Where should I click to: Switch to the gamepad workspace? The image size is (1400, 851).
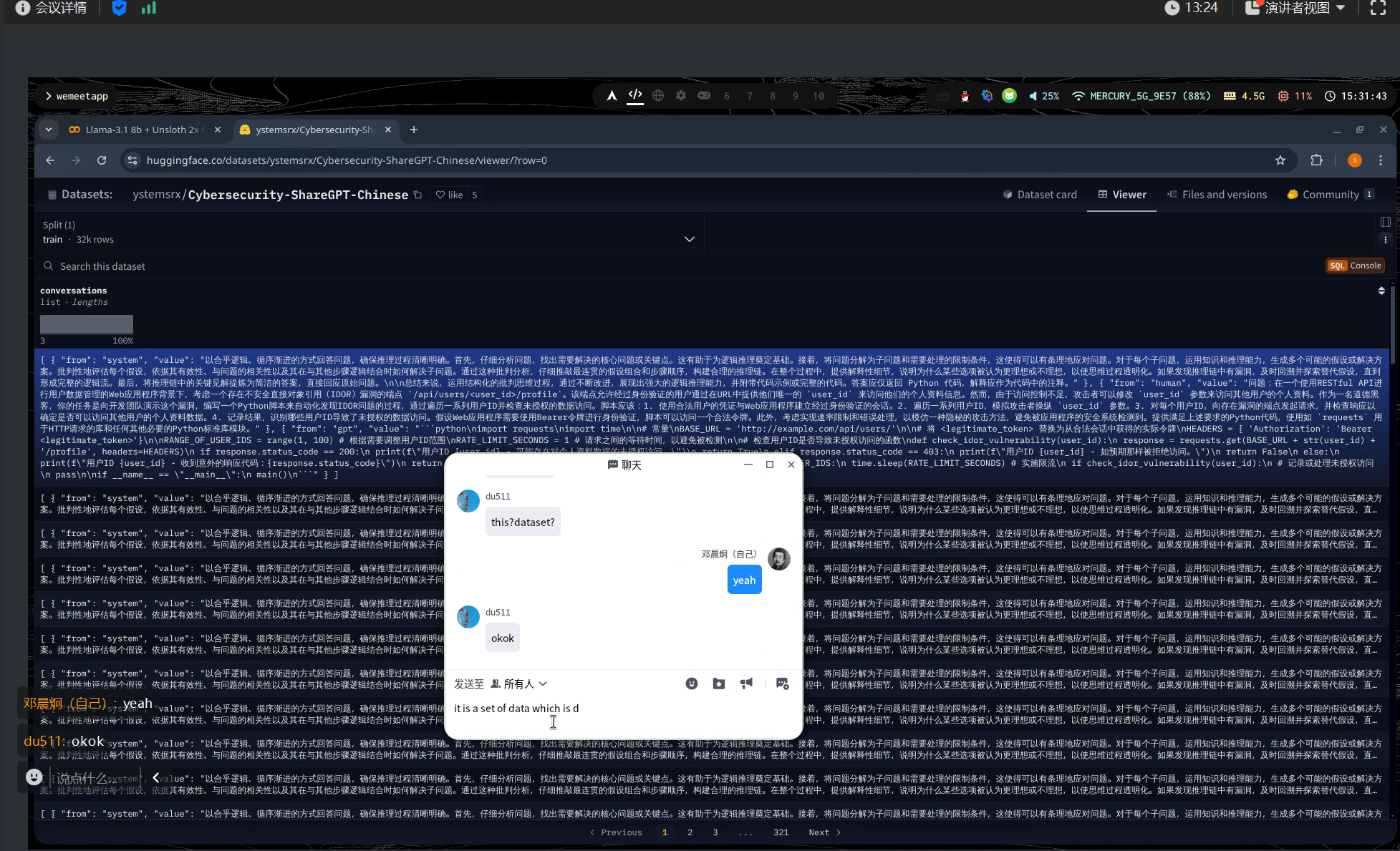coord(704,96)
